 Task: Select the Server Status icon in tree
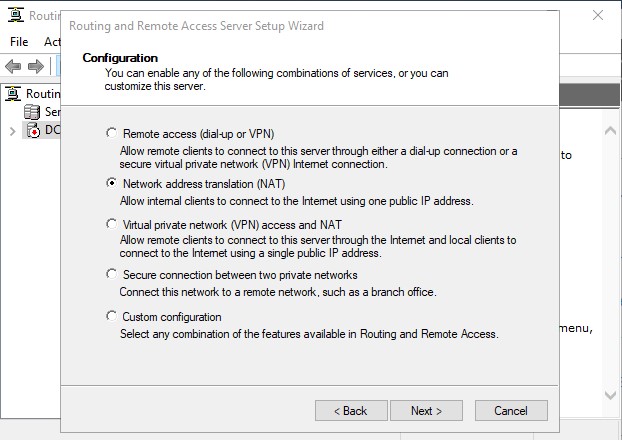[x=32, y=112]
